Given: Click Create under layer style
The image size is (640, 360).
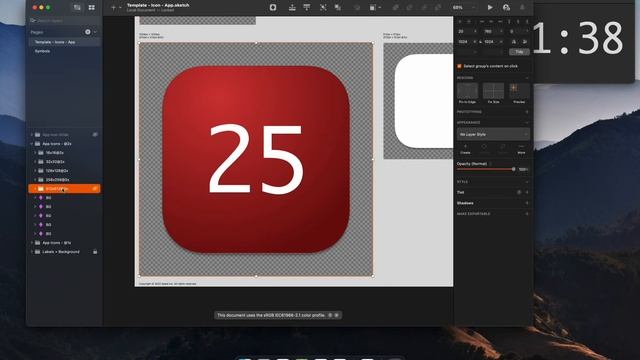Looking at the screenshot, I should 465,149.
